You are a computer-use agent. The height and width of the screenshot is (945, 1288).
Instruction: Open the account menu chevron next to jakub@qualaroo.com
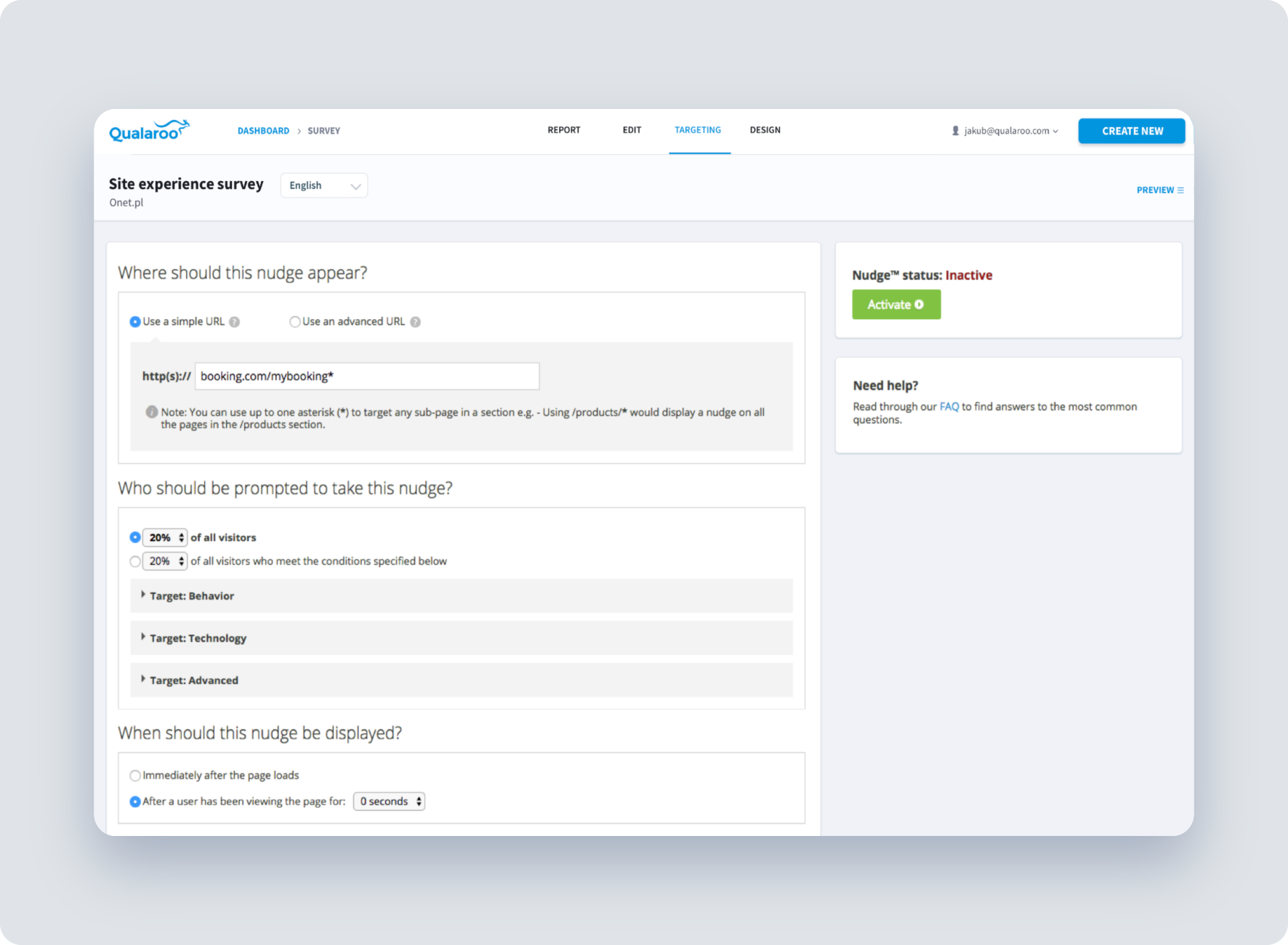(1055, 132)
